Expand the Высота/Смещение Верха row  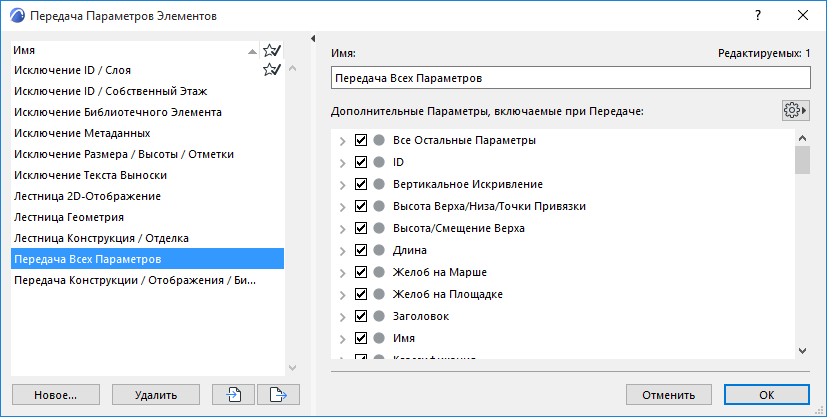tap(344, 228)
